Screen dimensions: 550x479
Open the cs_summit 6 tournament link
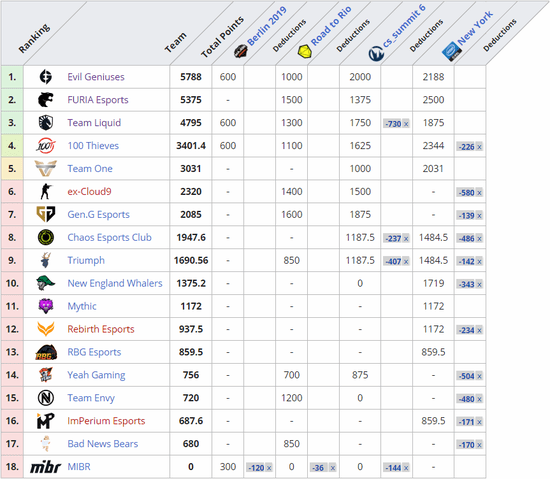tap(404, 26)
